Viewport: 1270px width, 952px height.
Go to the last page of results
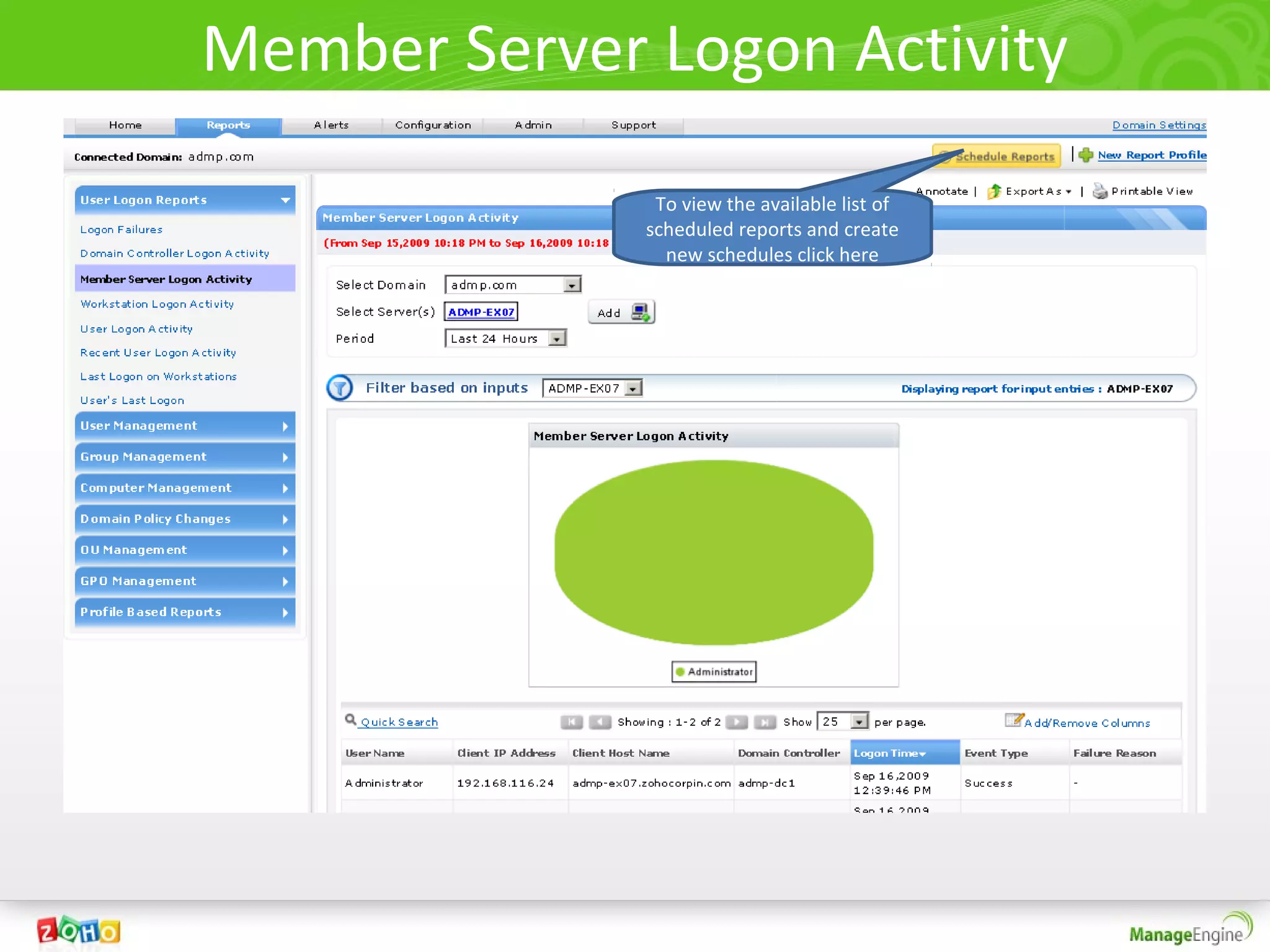[765, 723]
